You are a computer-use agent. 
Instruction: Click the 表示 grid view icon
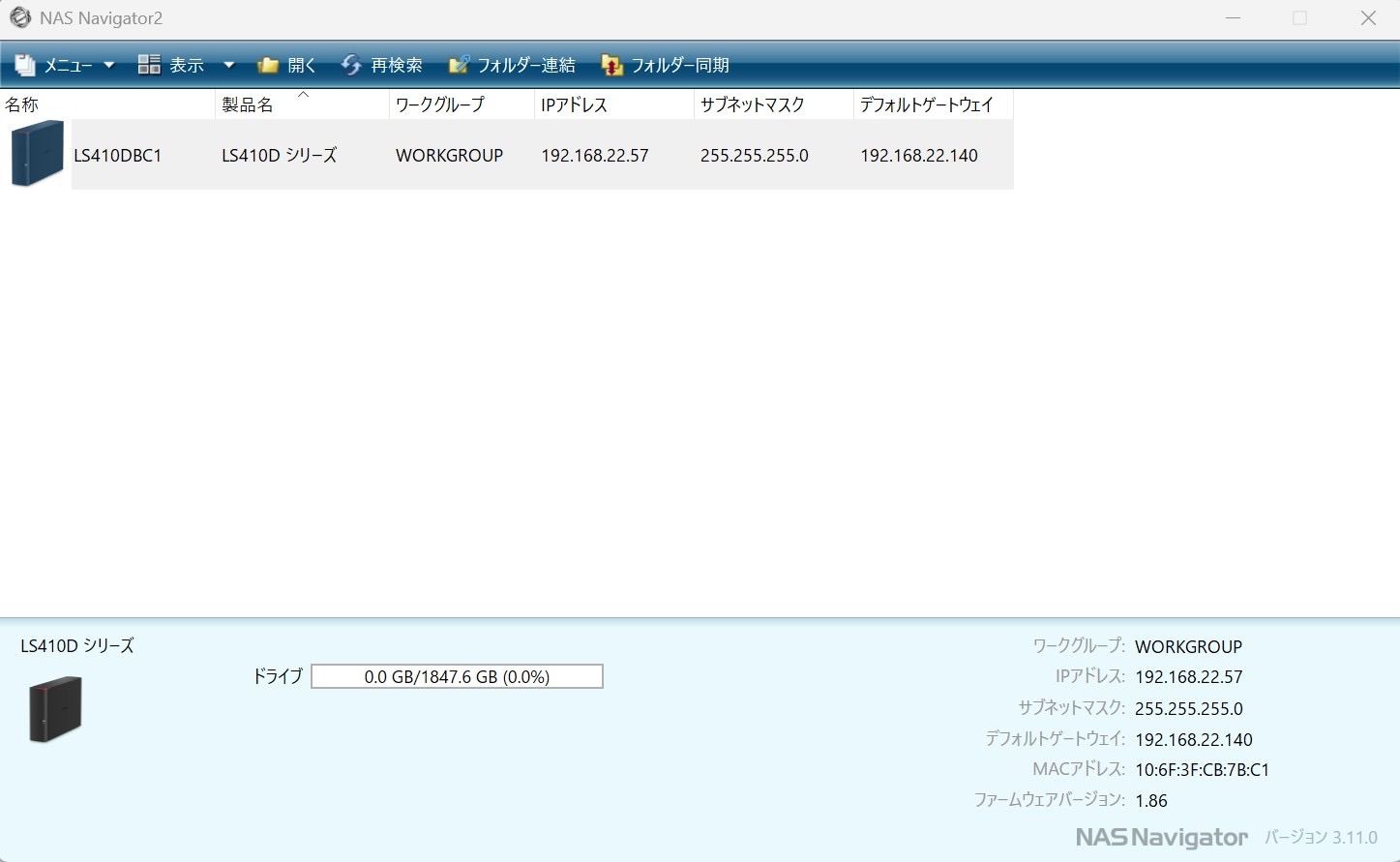pos(149,65)
